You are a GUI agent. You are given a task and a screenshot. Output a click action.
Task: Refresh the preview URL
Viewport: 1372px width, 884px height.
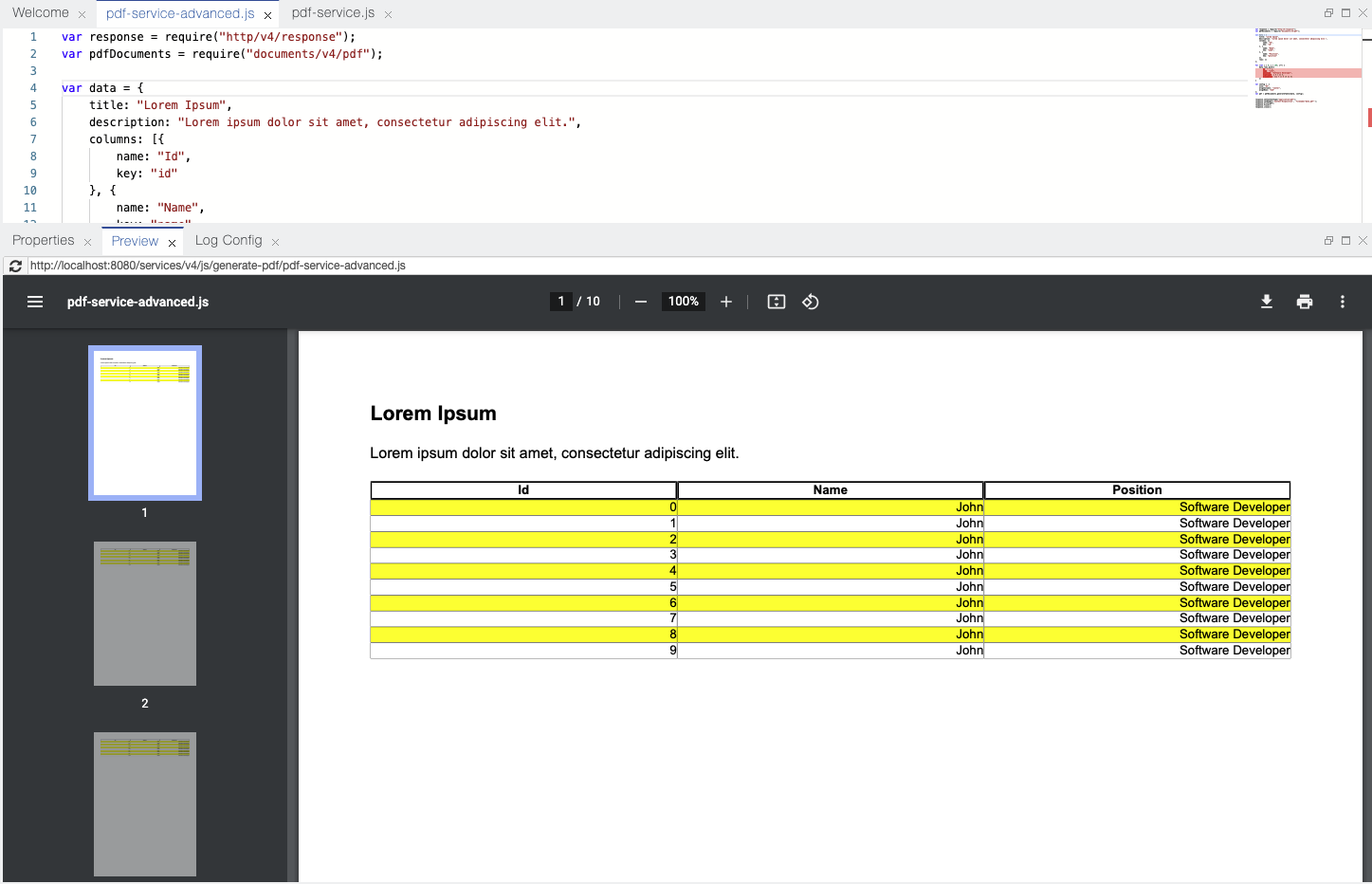(15, 266)
